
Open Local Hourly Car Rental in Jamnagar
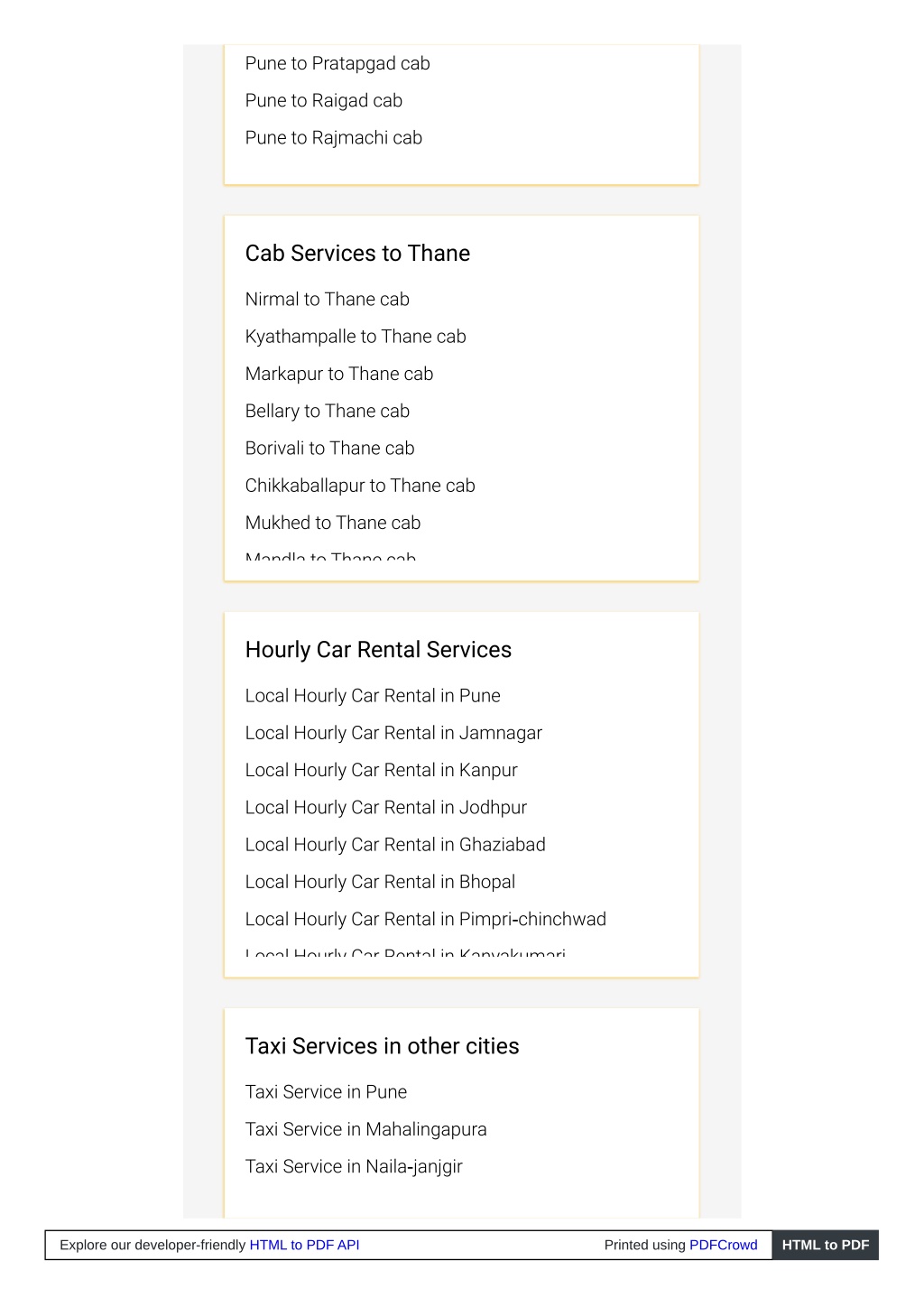pyautogui.click(x=393, y=733)
